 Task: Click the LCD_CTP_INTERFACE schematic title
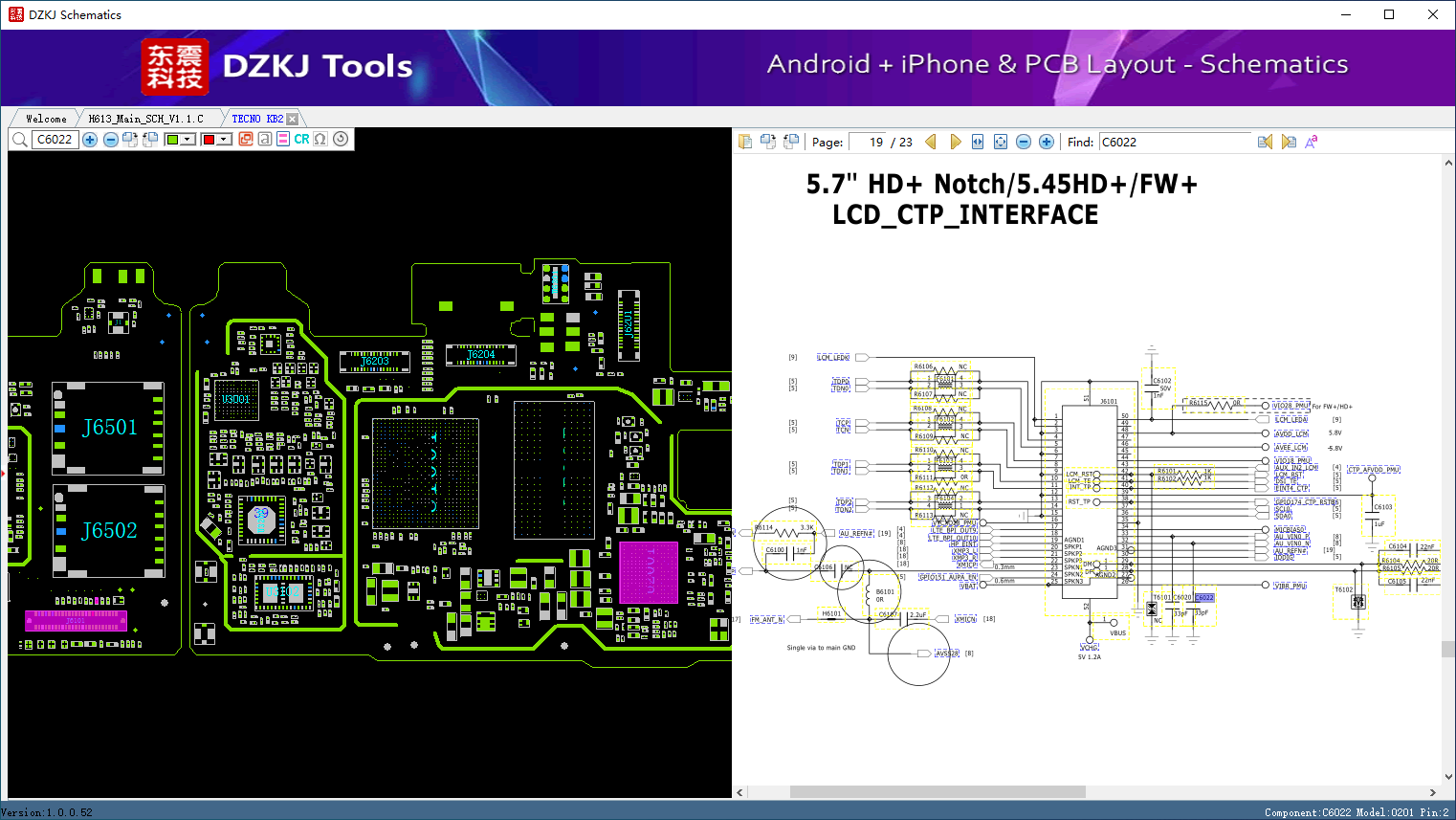965,215
